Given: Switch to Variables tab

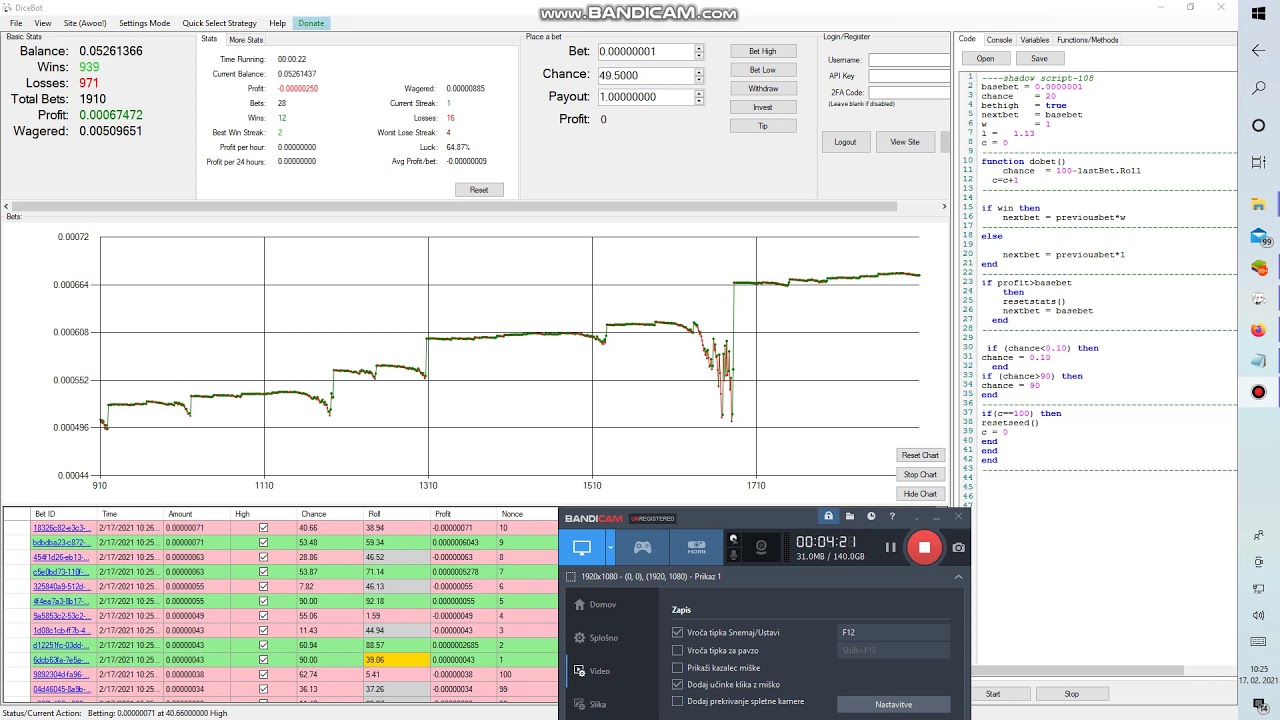Looking at the screenshot, I should coord(1035,40).
